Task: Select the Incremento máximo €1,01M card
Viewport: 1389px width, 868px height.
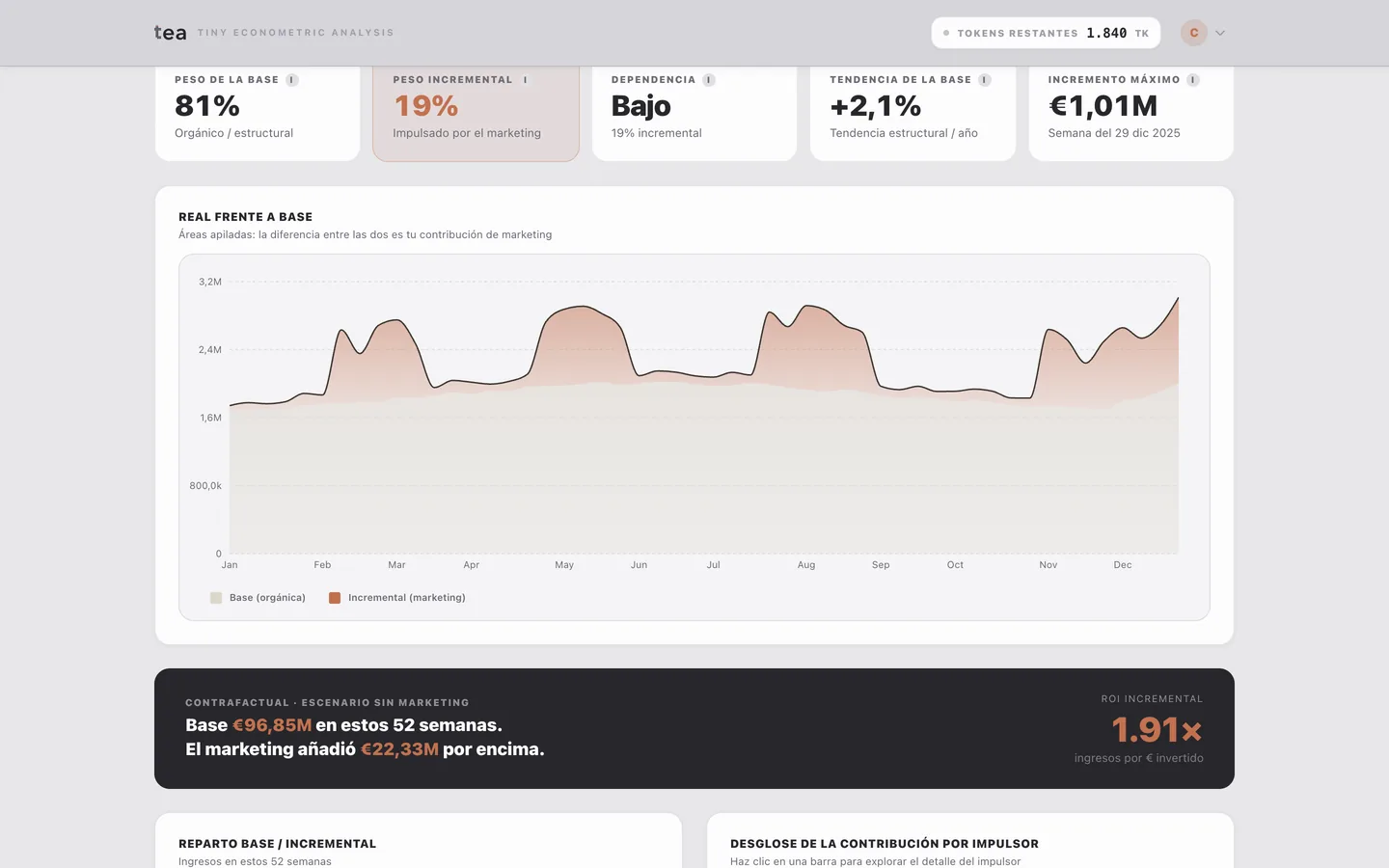Action: [x=1131, y=112]
